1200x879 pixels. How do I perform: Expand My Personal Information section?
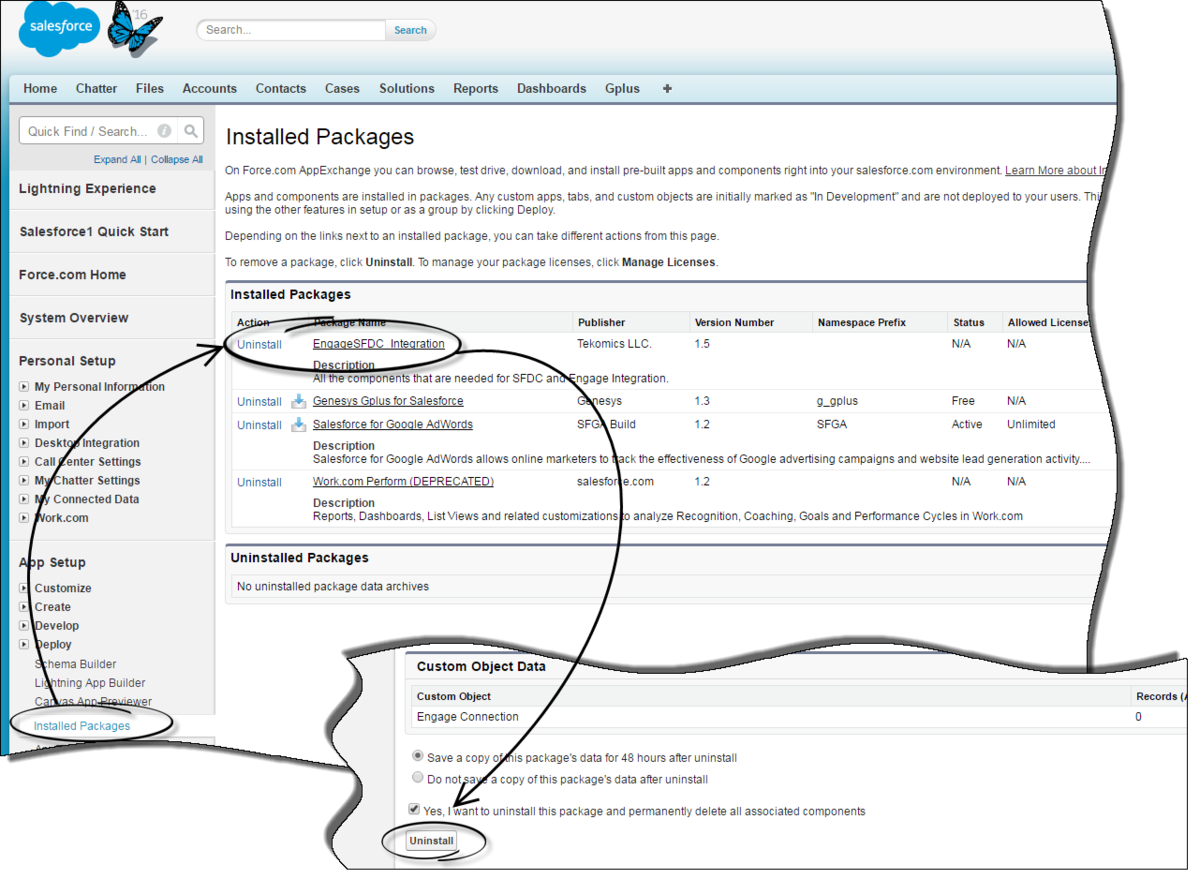point(24,387)
